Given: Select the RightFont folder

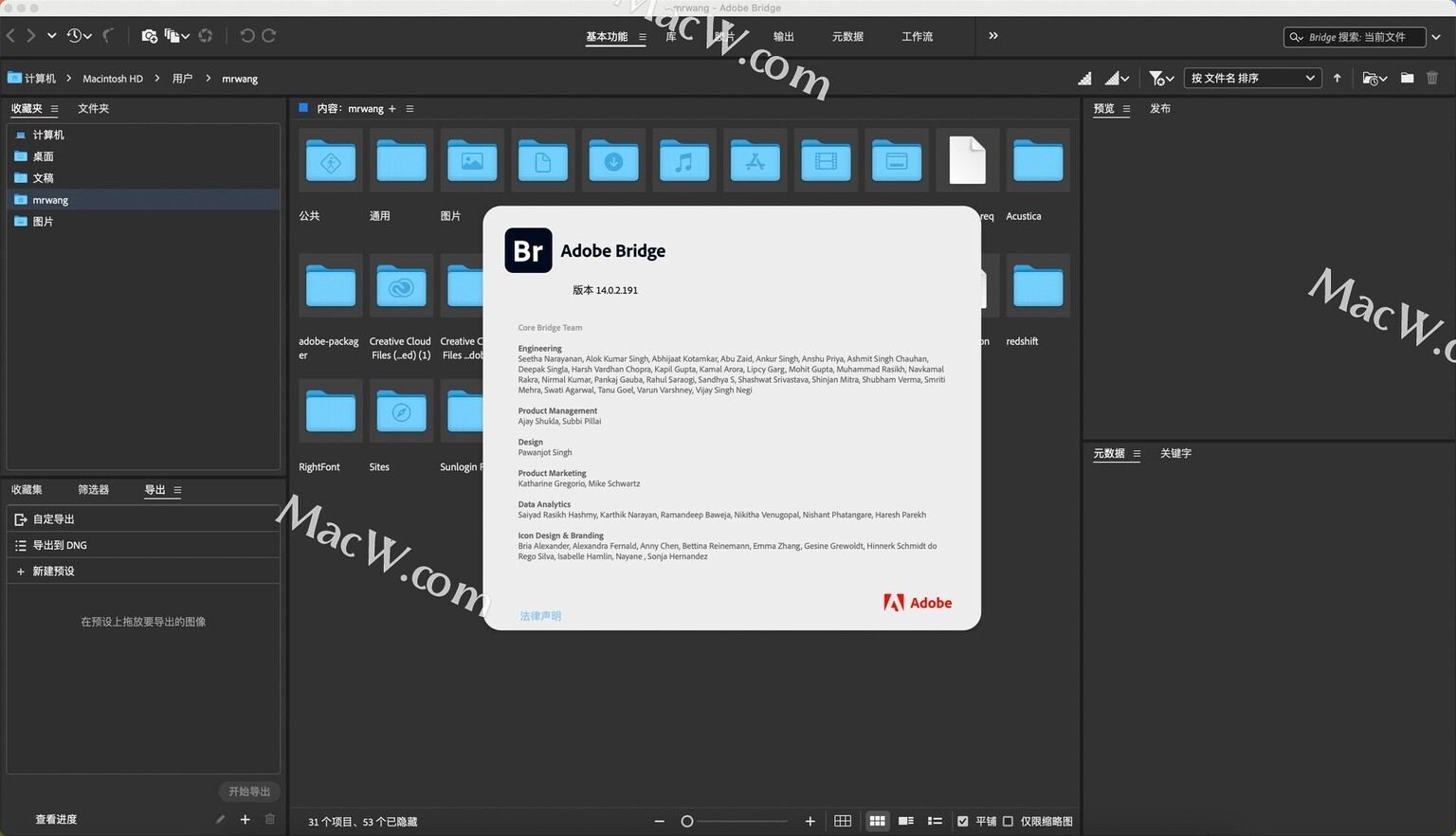Looking at the screenshot, I should point(331,410).
